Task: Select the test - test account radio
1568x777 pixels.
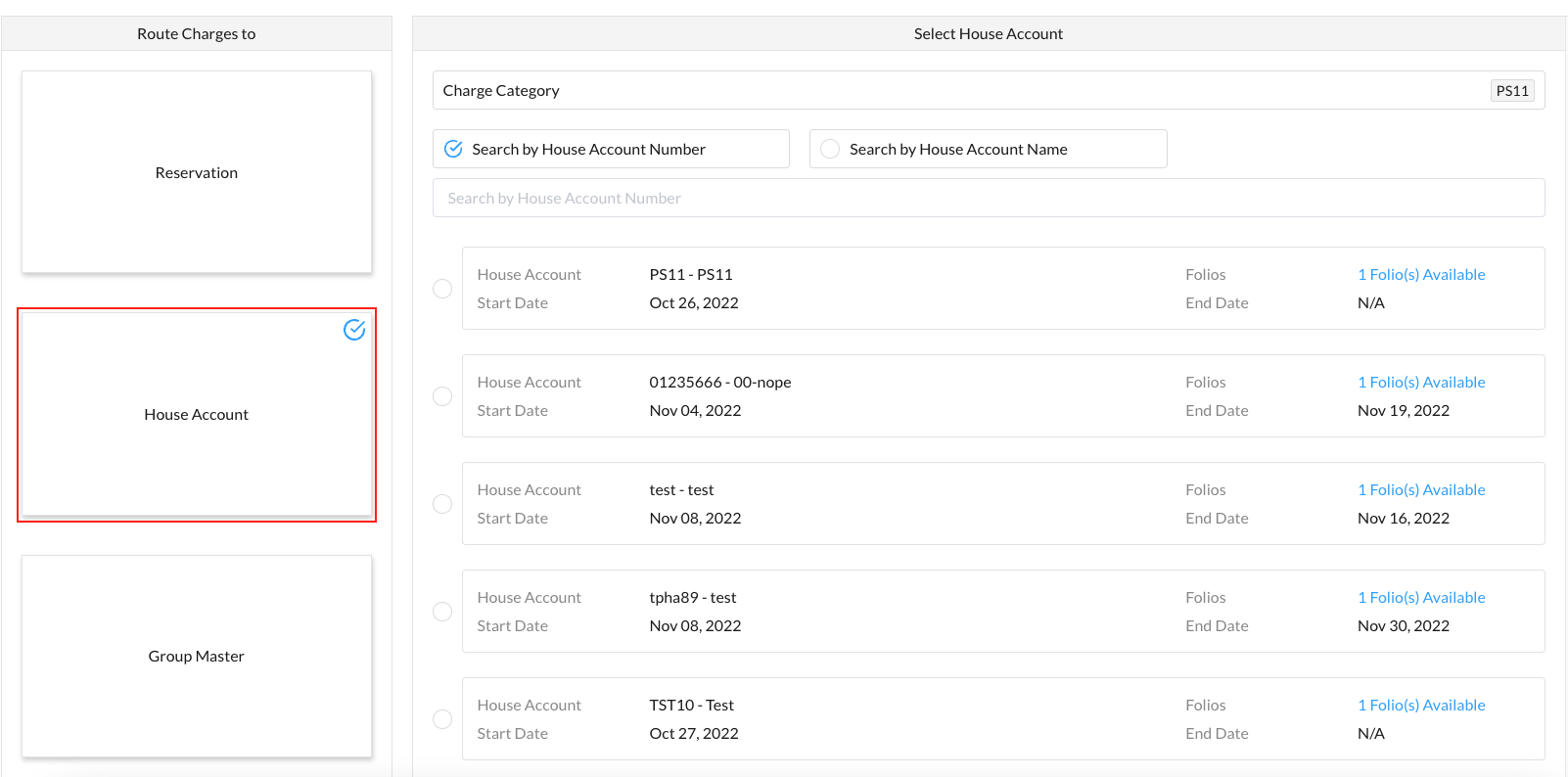Action: [442, 504]
